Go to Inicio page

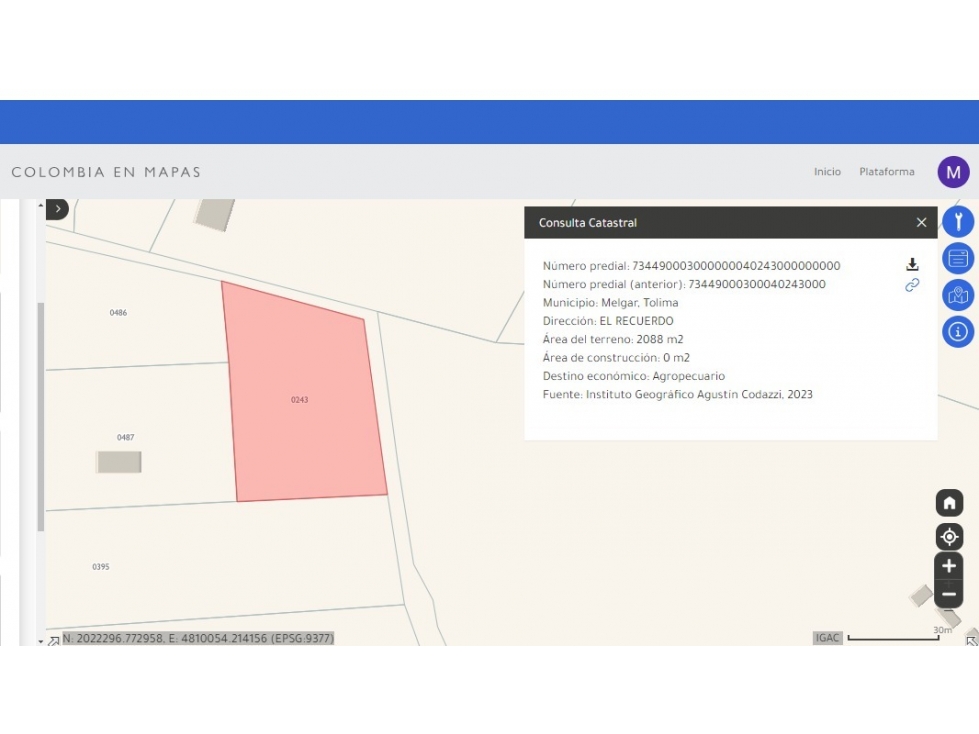[x=827, y=172]
